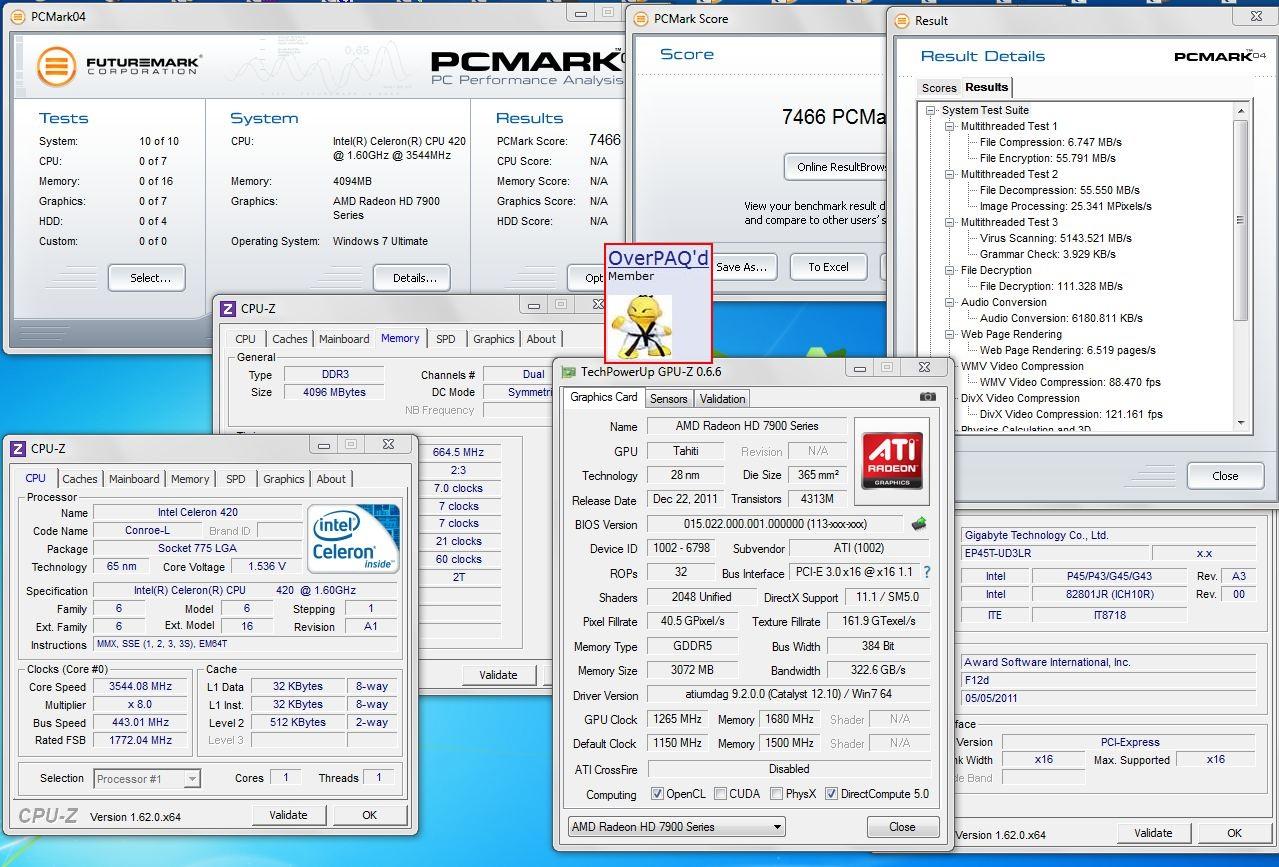Click the Result tree scrollbar thumb
The image size is (1279, 867).
pos(1240,220)
